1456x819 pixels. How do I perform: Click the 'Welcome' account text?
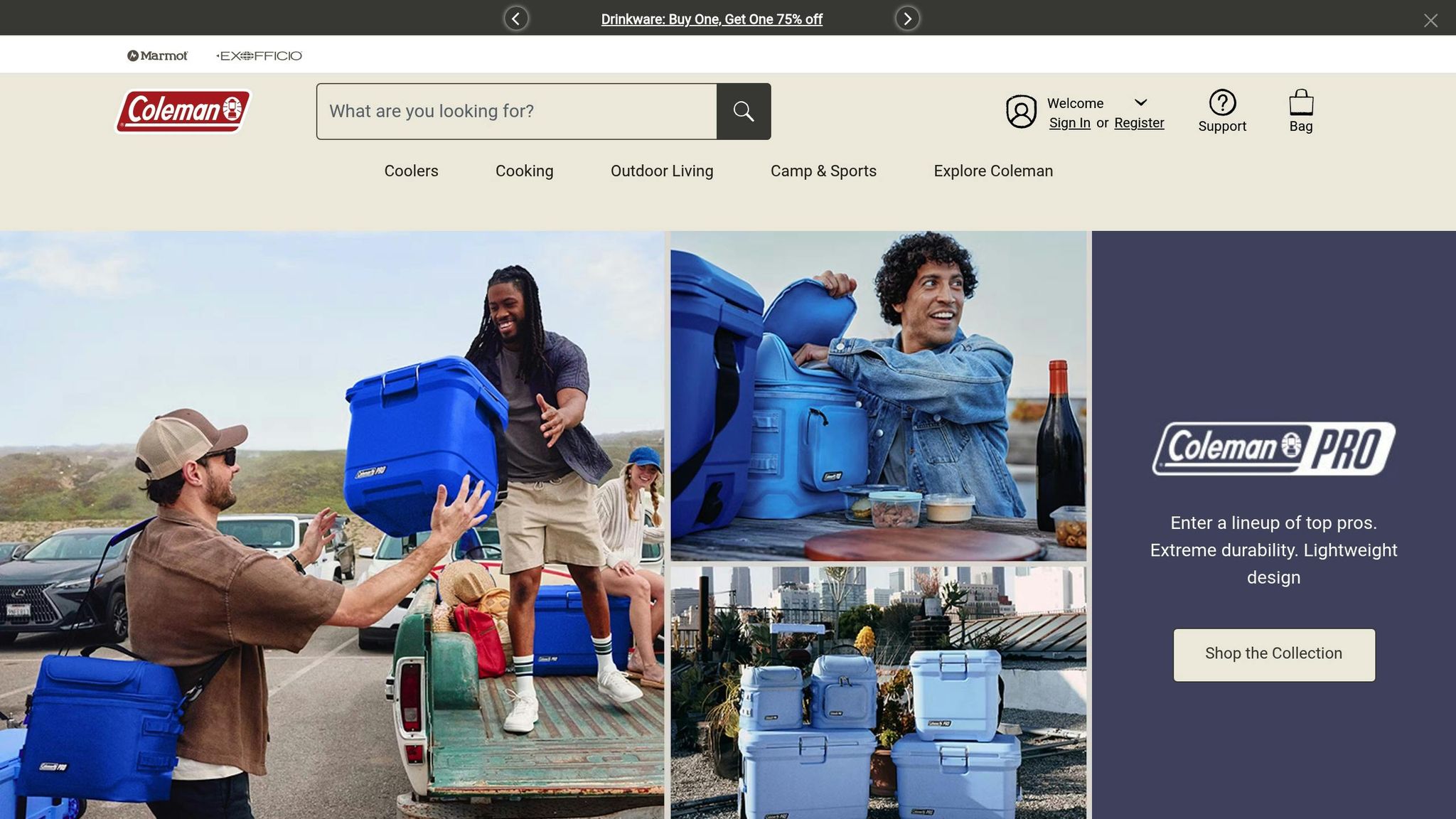(x=1075, y=104)
